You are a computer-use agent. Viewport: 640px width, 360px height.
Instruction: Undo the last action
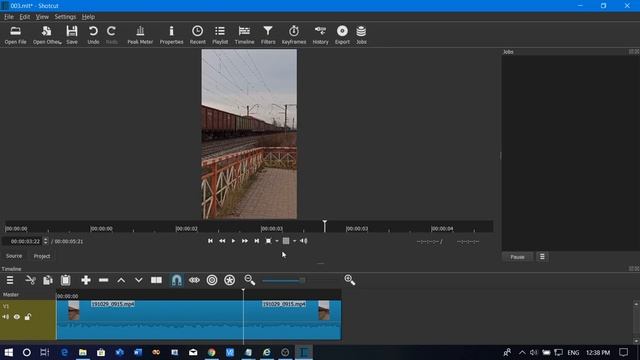click(x=93, y=35)
